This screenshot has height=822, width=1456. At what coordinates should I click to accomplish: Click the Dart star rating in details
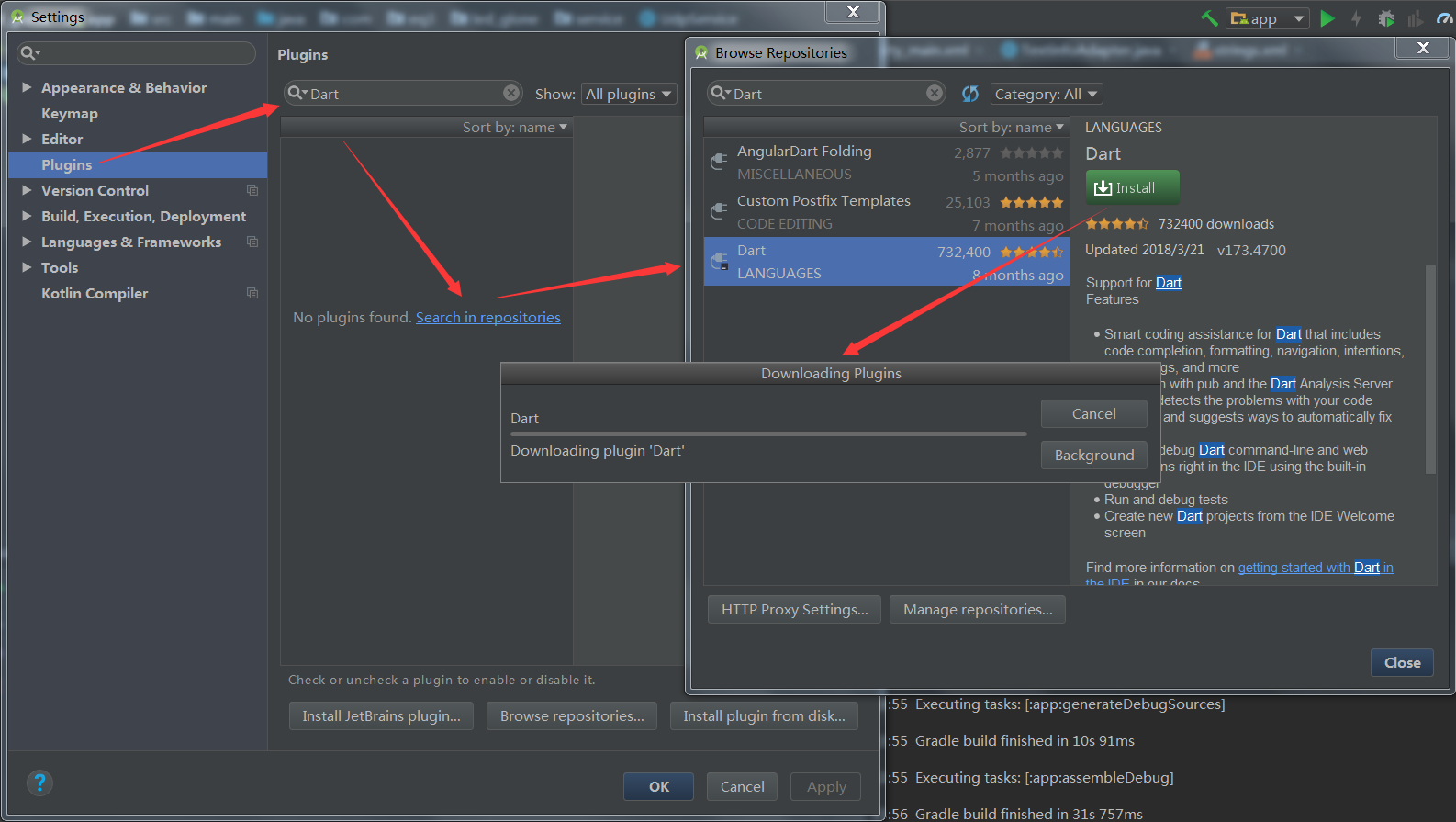[1116, 223]
